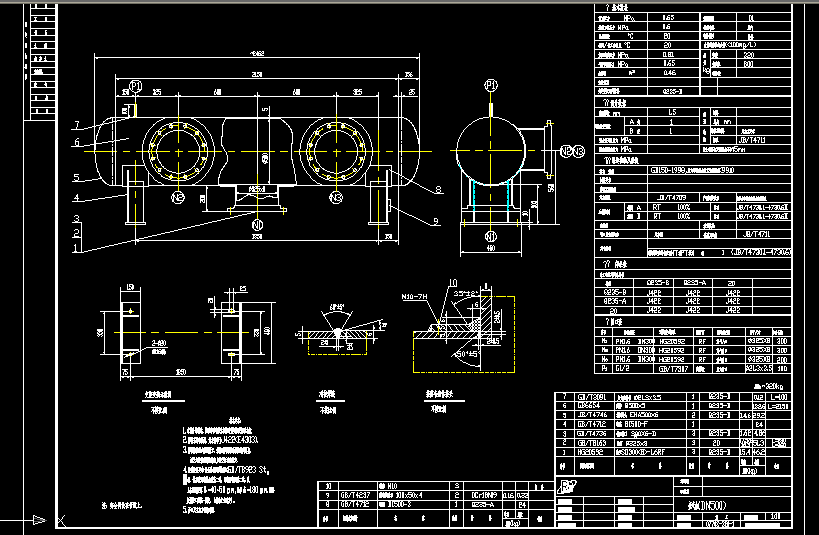Click the V-groove weld section detail
Viewport: 819px width, 535px height.
click(x=338, y=332)
